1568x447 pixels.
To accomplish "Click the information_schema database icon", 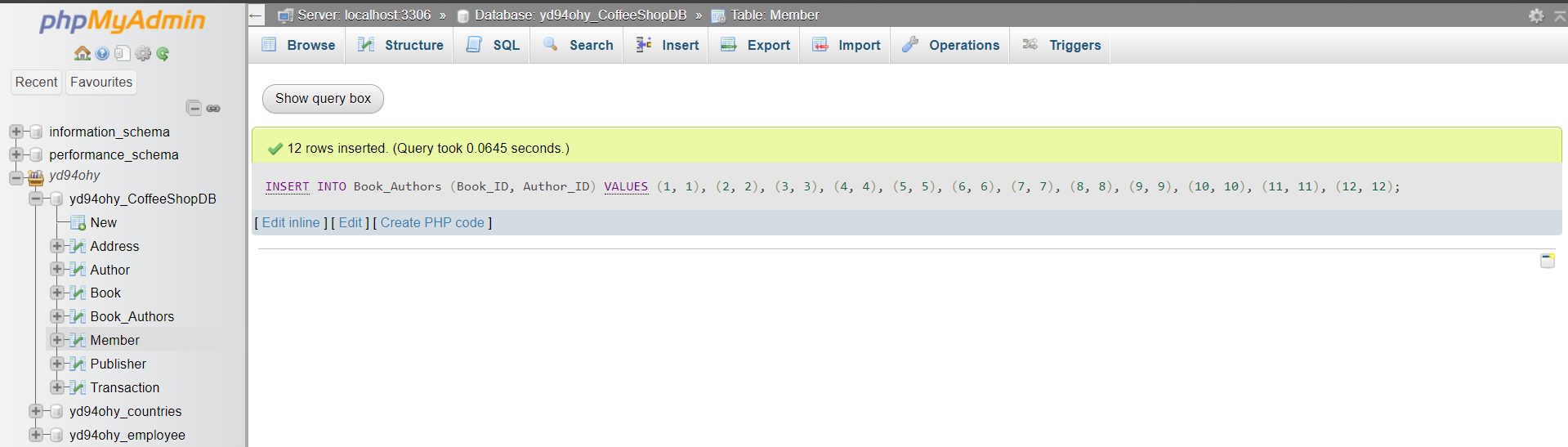I will 36,132.
